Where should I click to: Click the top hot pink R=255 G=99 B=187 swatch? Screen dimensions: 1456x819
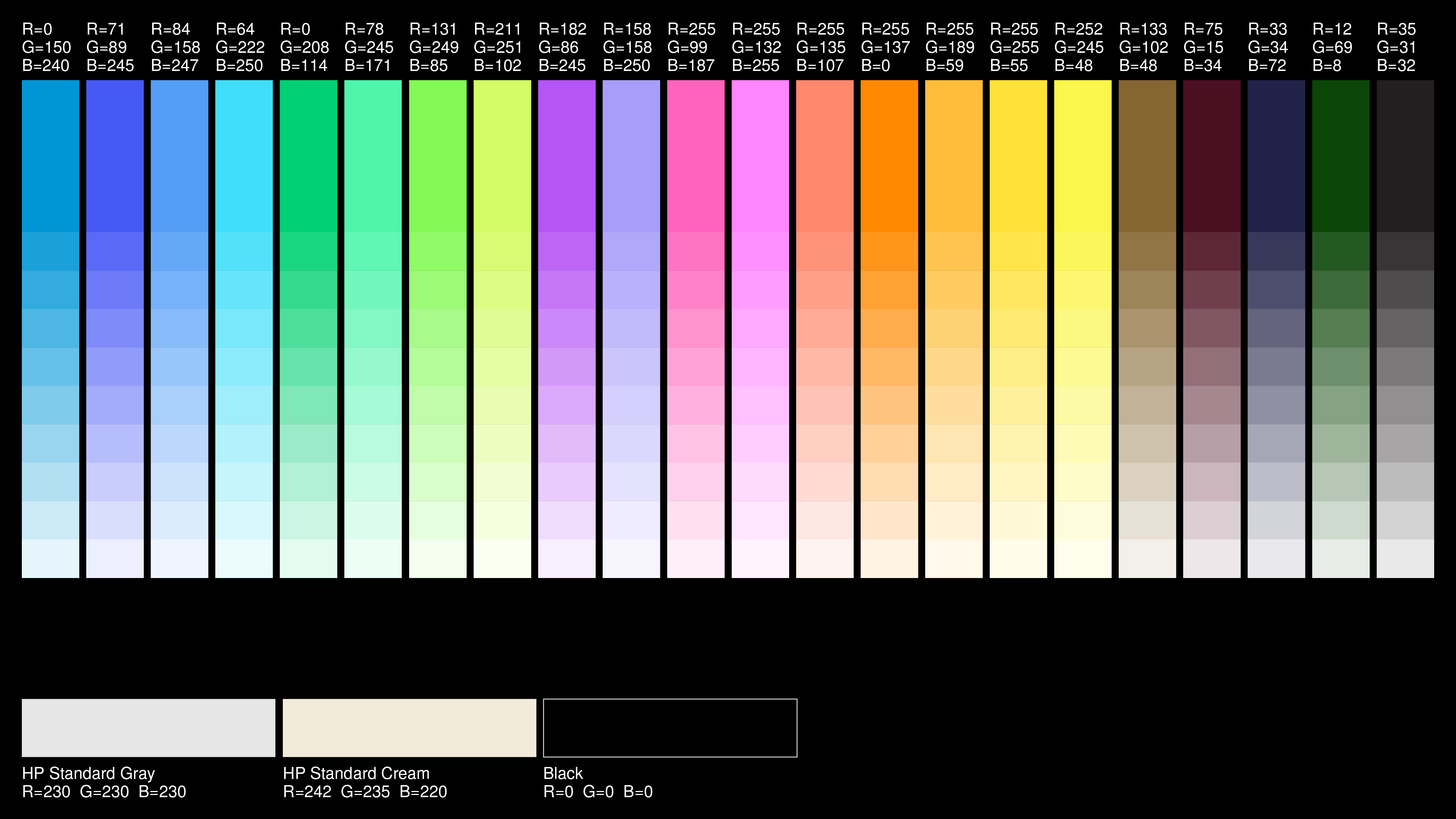(695, 155)
